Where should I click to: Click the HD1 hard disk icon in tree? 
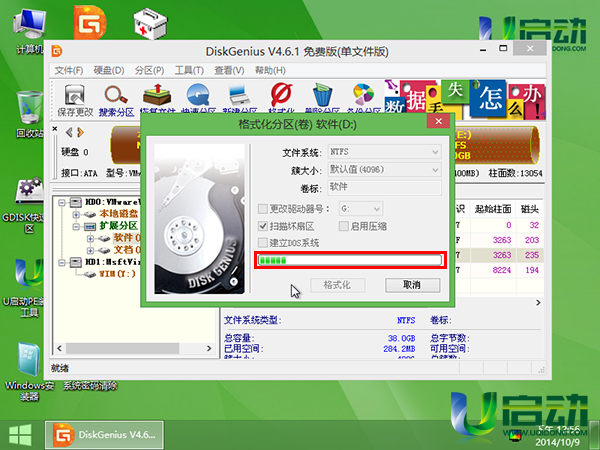(76, 262)
